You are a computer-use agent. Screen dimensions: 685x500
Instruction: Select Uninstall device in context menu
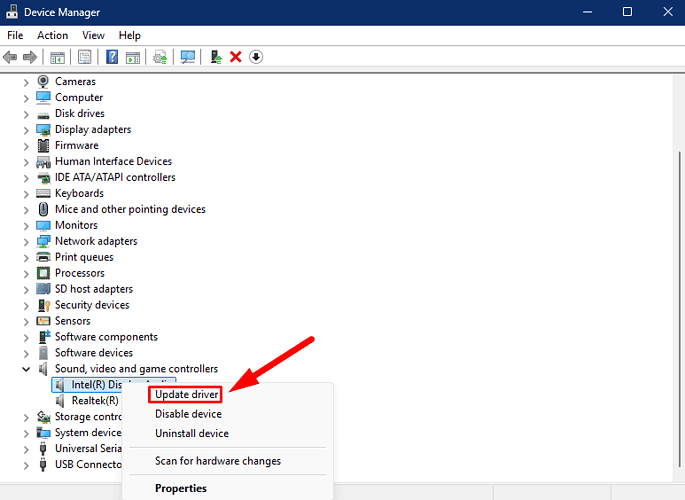[192, 433]
